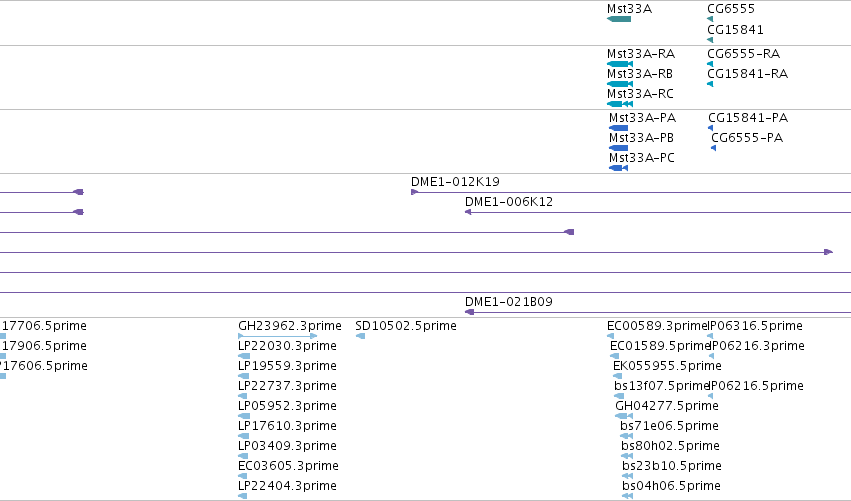Click the Mst33A-PA protein label
Screen dimensions: 851x501
tap(642, 118)
